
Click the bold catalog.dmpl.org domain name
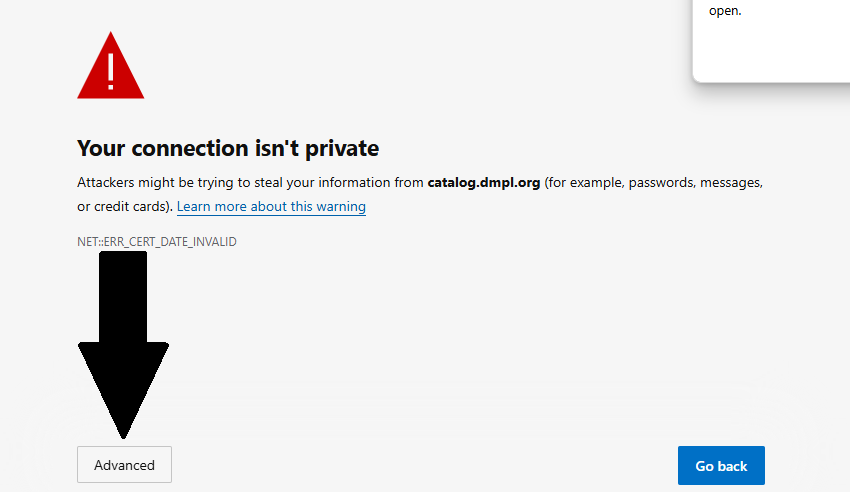(x=484, y=183)
